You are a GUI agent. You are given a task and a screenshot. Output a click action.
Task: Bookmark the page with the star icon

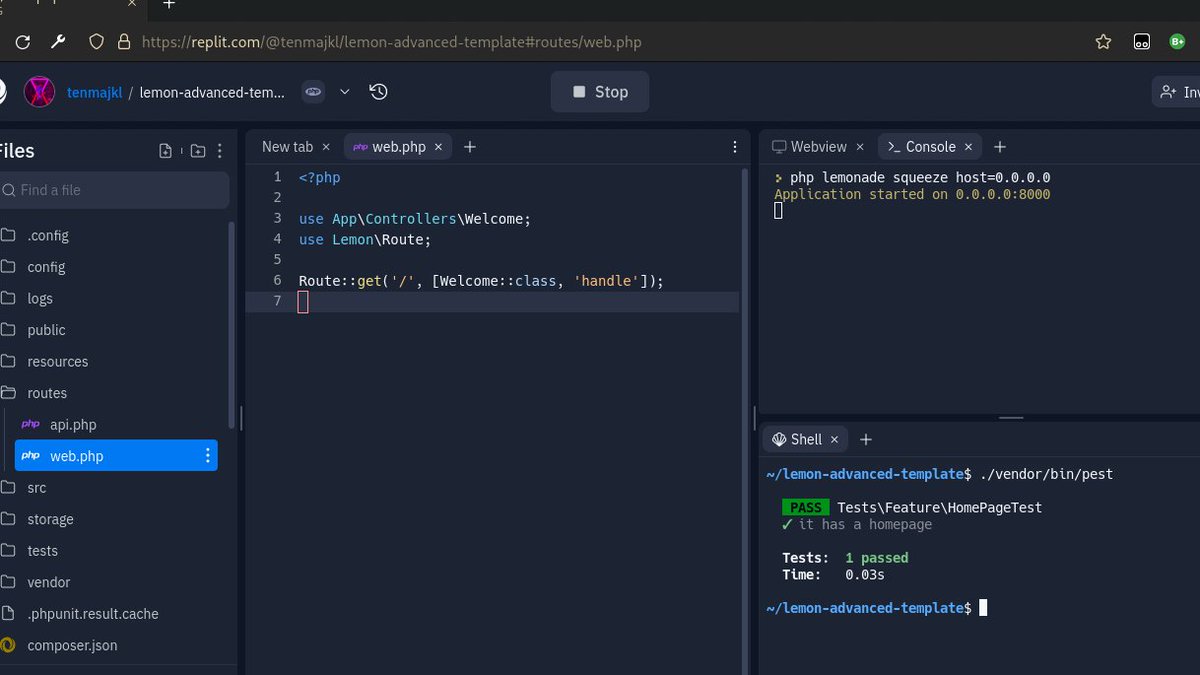pyautogui.click(x=1103, y=42)
